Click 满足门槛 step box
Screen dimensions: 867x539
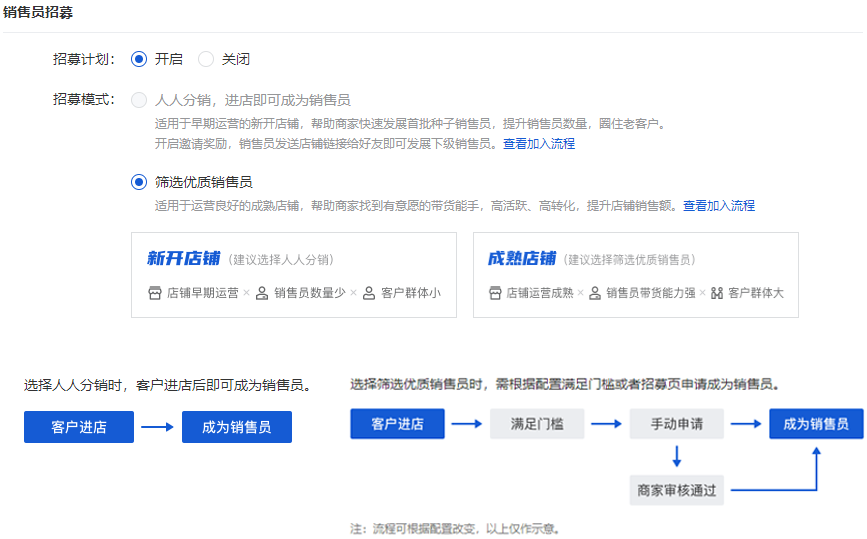coord(537,424)
